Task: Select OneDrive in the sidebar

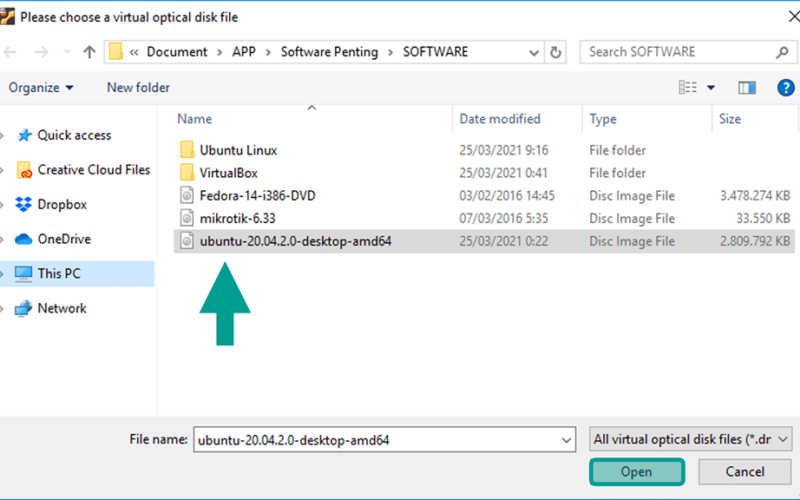Action: [64, 239]
